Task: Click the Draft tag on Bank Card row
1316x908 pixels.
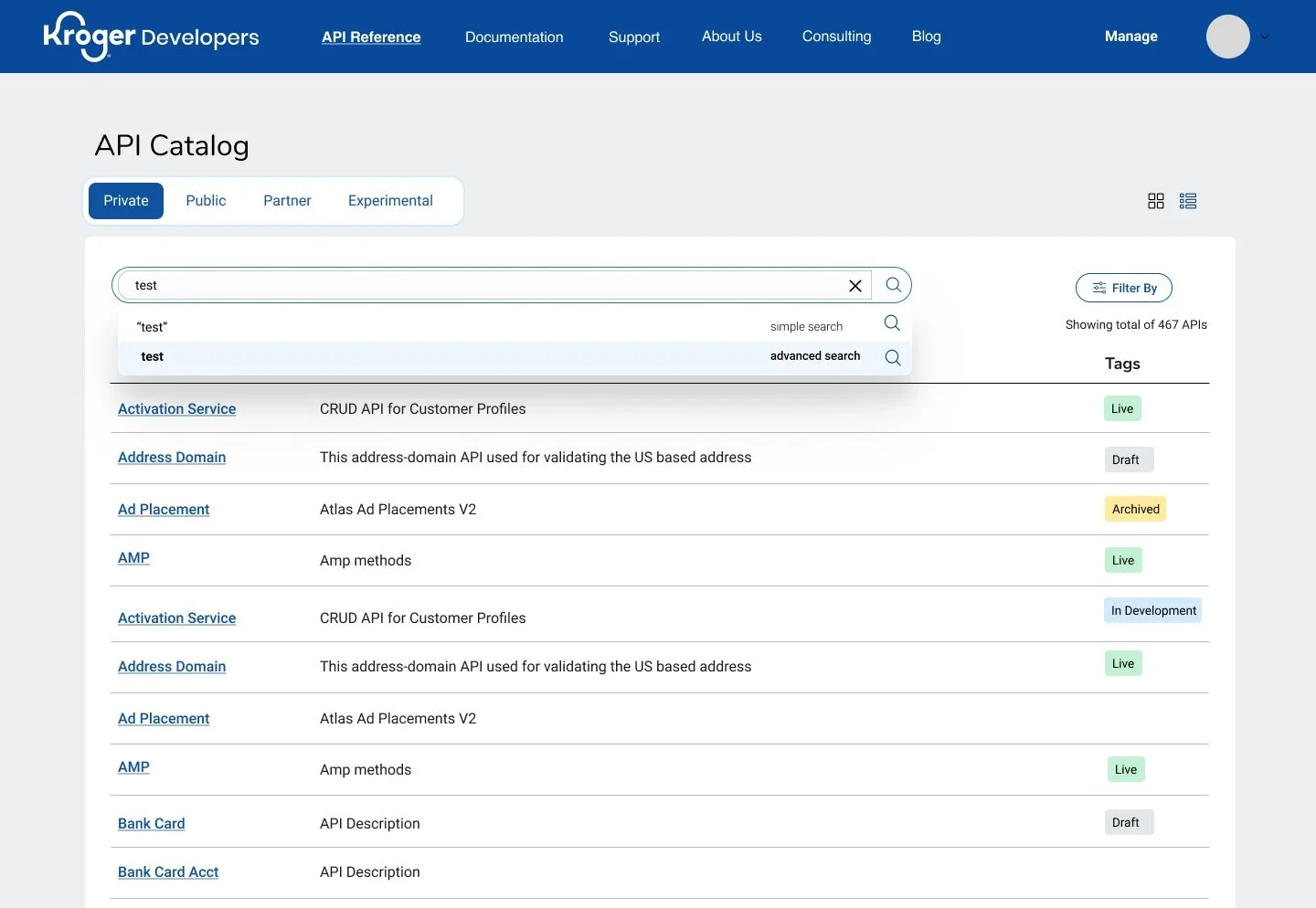Action: 1129,822
